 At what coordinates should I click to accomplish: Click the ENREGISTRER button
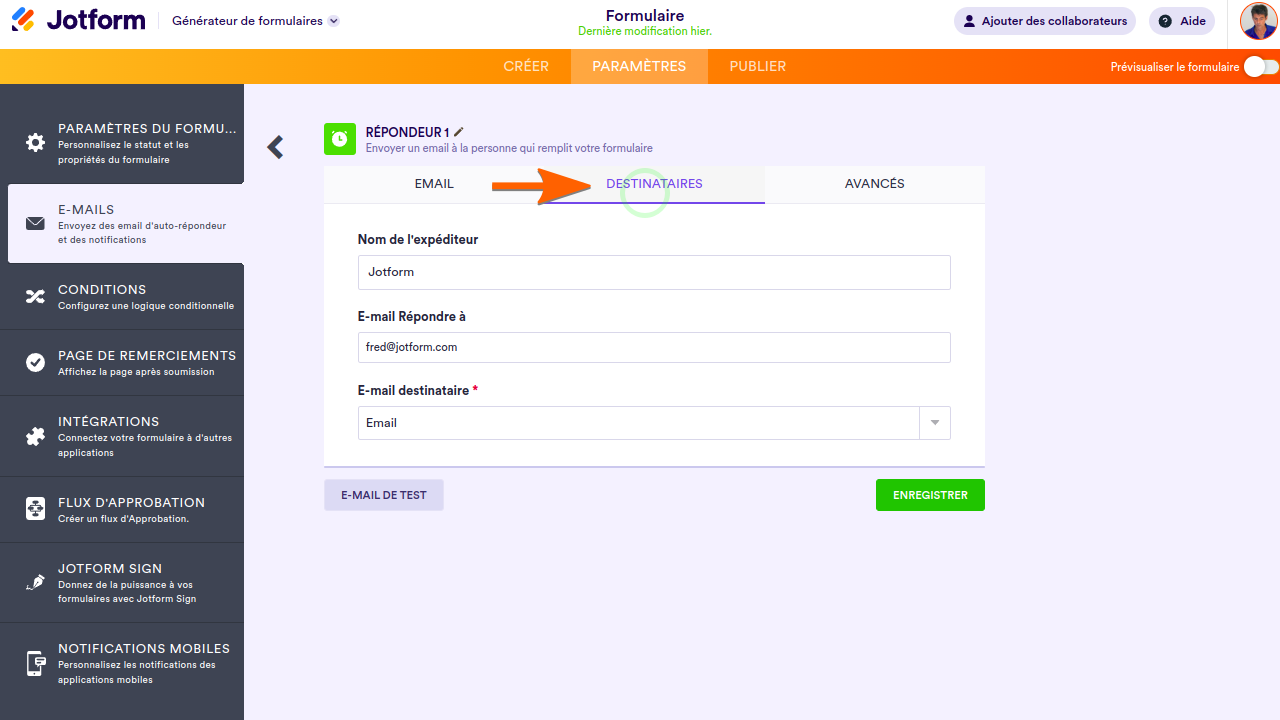click(x=930, y=495)
